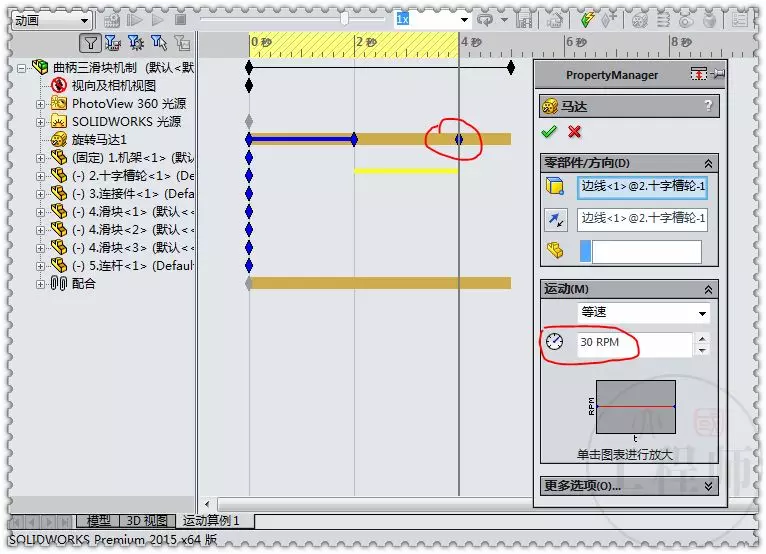This screenshot has height=554, width=766.
Task: Click the OK green checkmark in 马达 panel
Action: pyautogui.click(x=549, y=132)
